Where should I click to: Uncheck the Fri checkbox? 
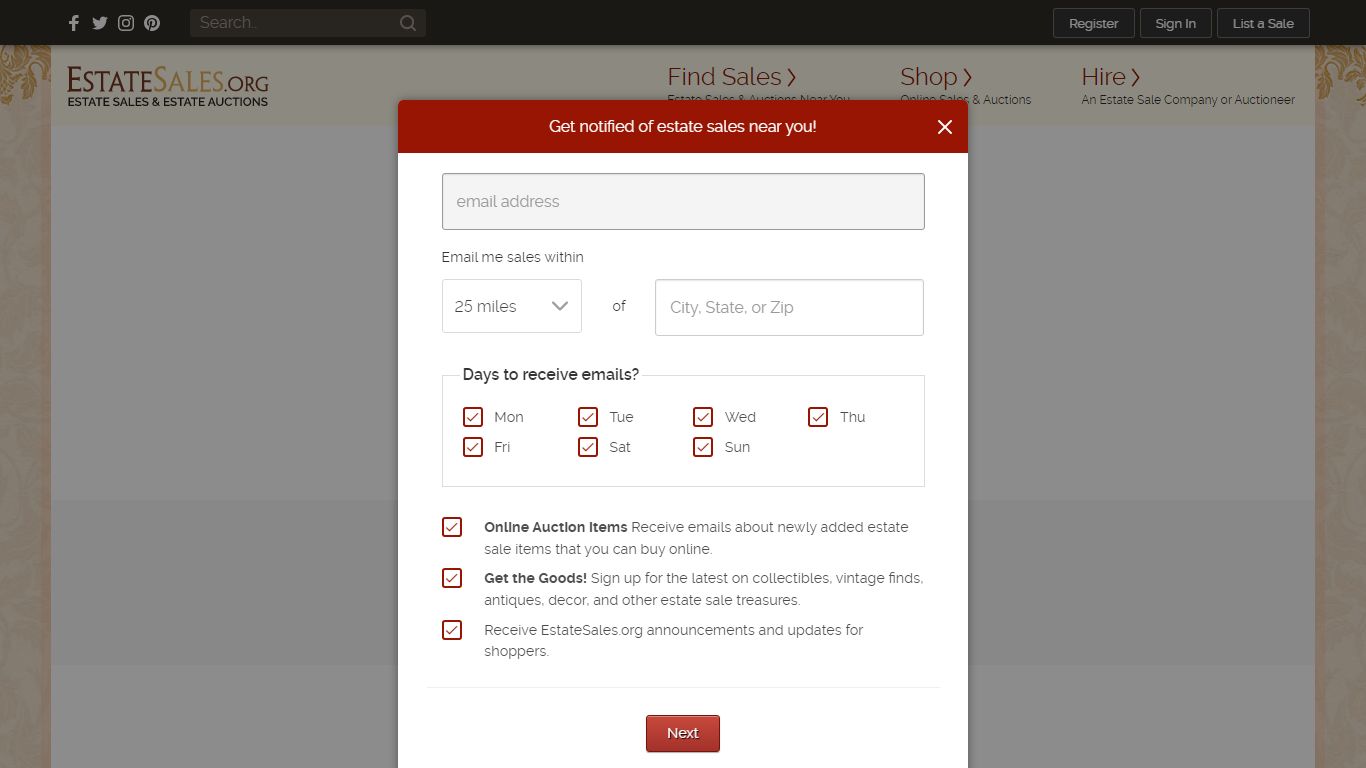point(473,447)
